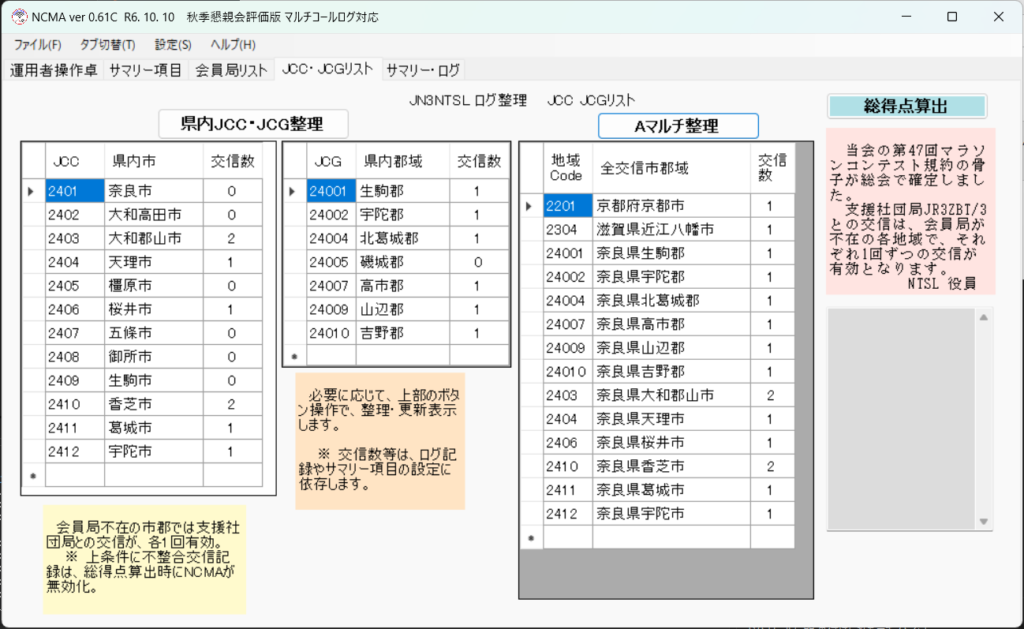Viewport: 1024px width, 629px height.
Task: Switch to the サマリー項目 tab
Action: (x=145, y=70)
